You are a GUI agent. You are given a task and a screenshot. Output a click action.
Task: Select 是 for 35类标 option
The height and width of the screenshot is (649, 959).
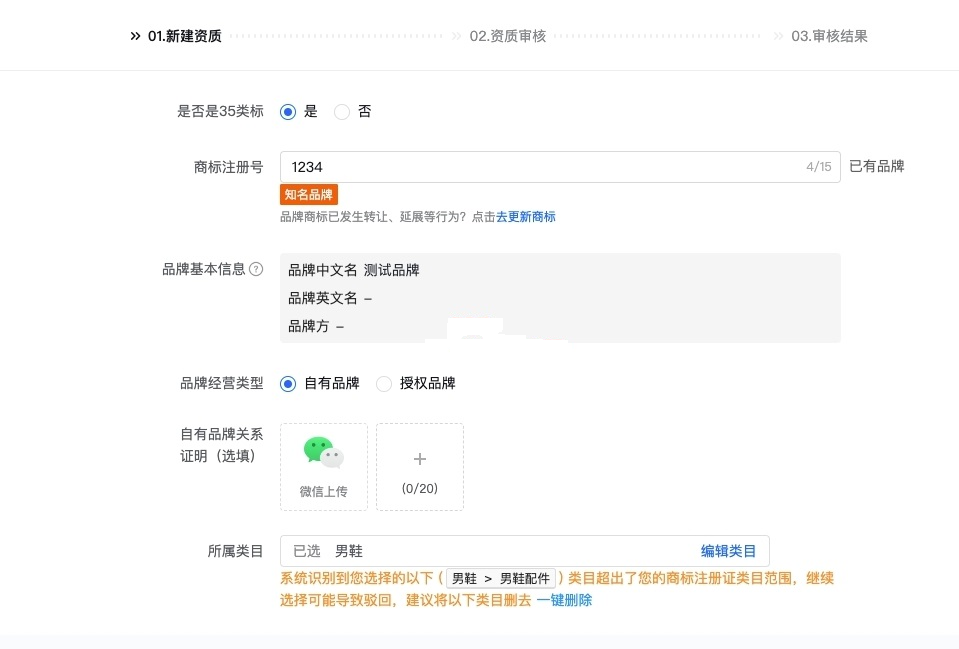pos(288,112)
